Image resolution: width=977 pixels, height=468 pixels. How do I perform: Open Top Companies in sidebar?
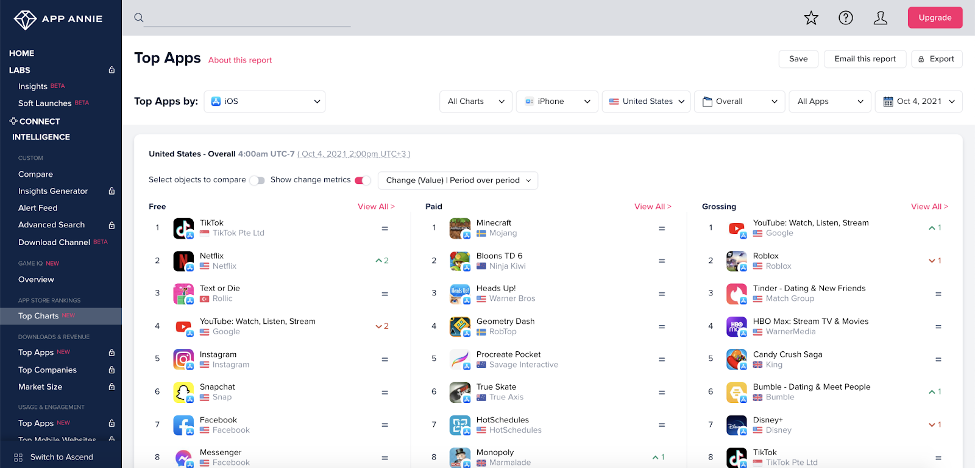click(x=47, y=370)
